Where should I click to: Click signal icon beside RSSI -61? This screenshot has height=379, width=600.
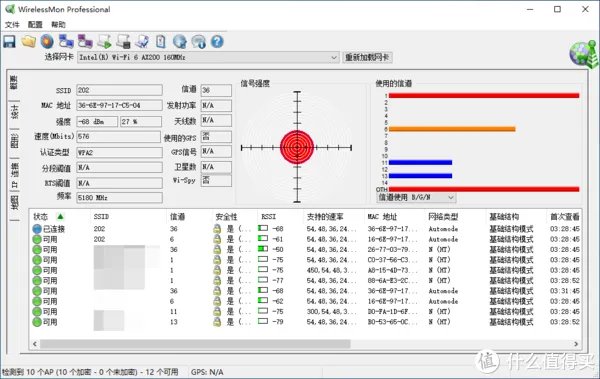[x=263, y=239]
